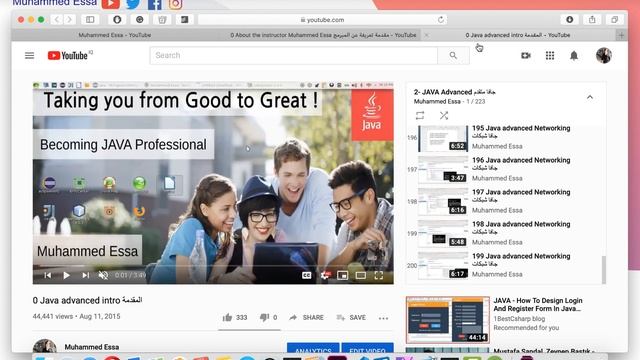The height and width of the screenshot is (360, 640).
Task: Reload the page in address bar
Action: (441, 20)
